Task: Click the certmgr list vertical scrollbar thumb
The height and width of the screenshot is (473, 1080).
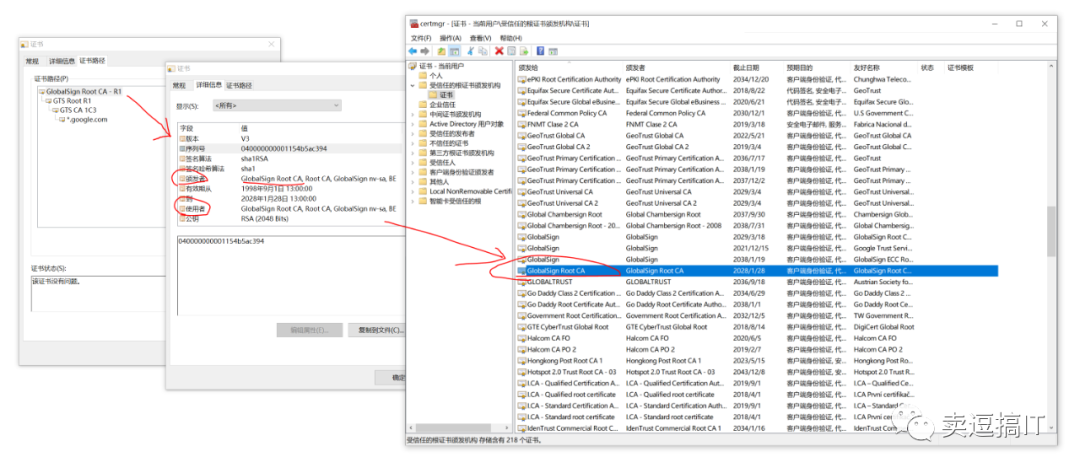Action: [x=1051, y=231]
